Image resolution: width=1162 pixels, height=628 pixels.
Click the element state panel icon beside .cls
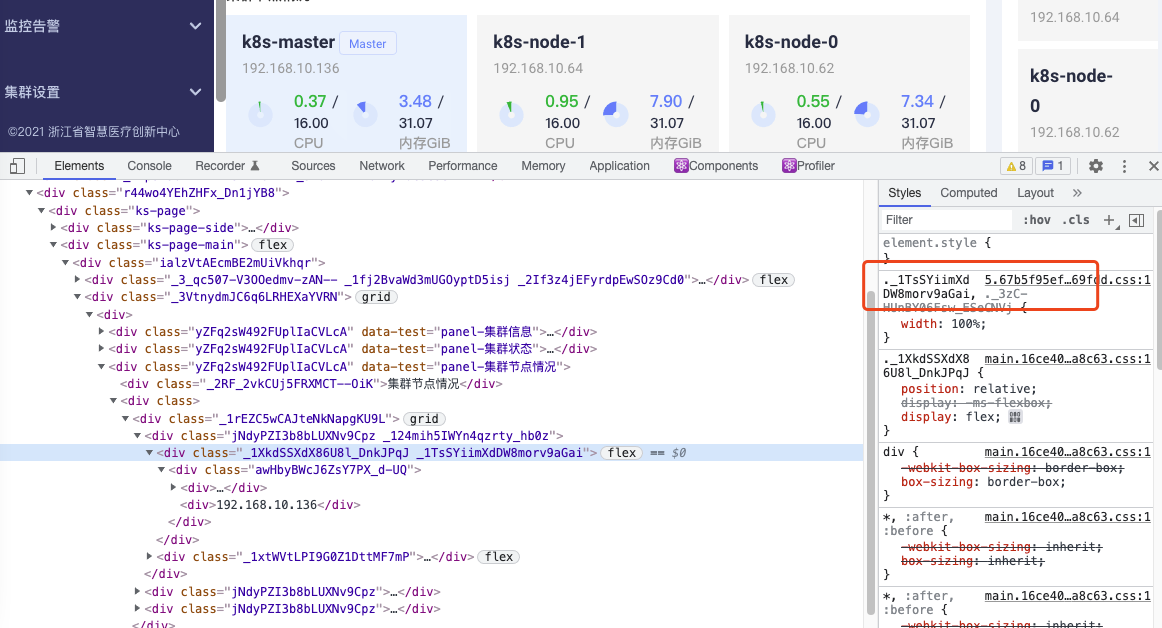(1136, 219)
